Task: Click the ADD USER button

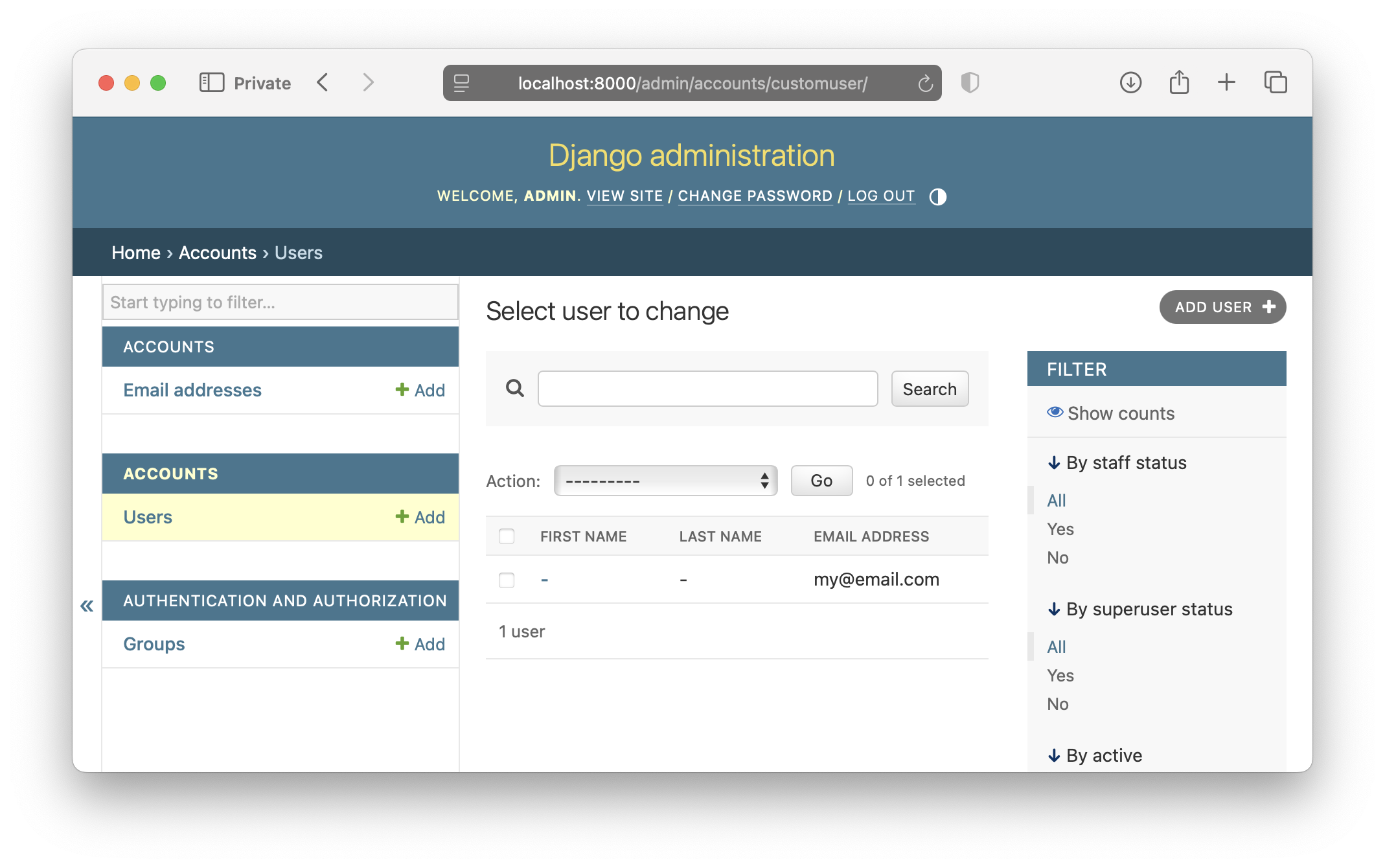Action: coord(1222,307)
